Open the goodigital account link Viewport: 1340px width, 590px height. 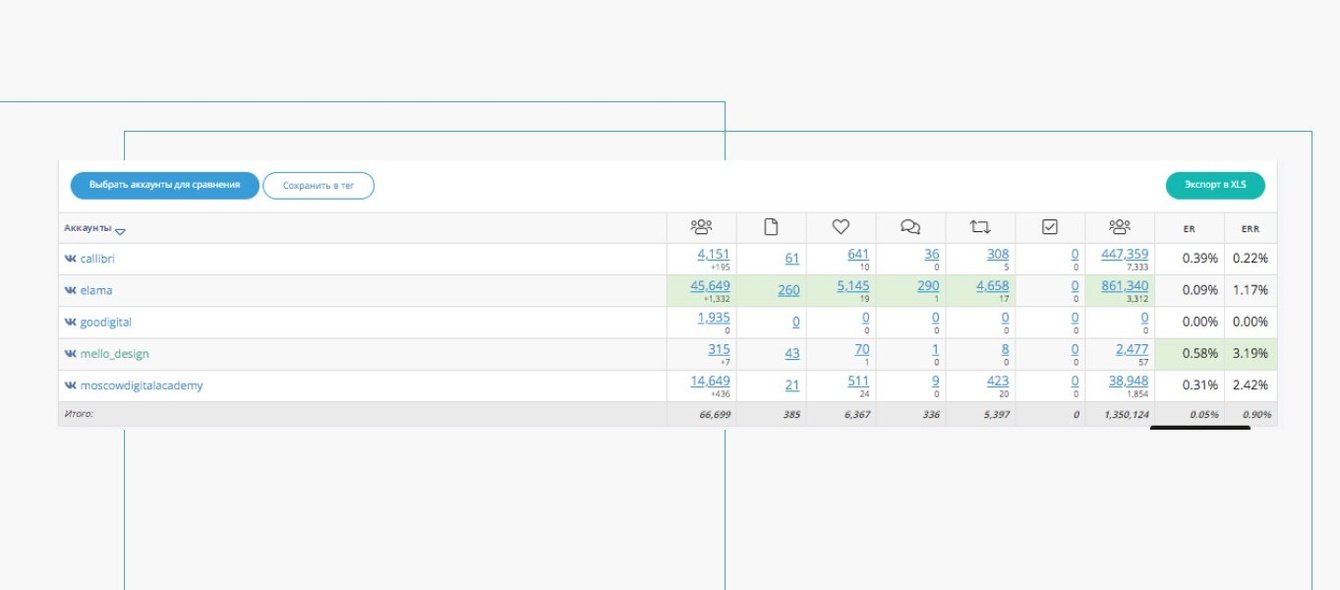pyautogui.click(x=105, y=322)
